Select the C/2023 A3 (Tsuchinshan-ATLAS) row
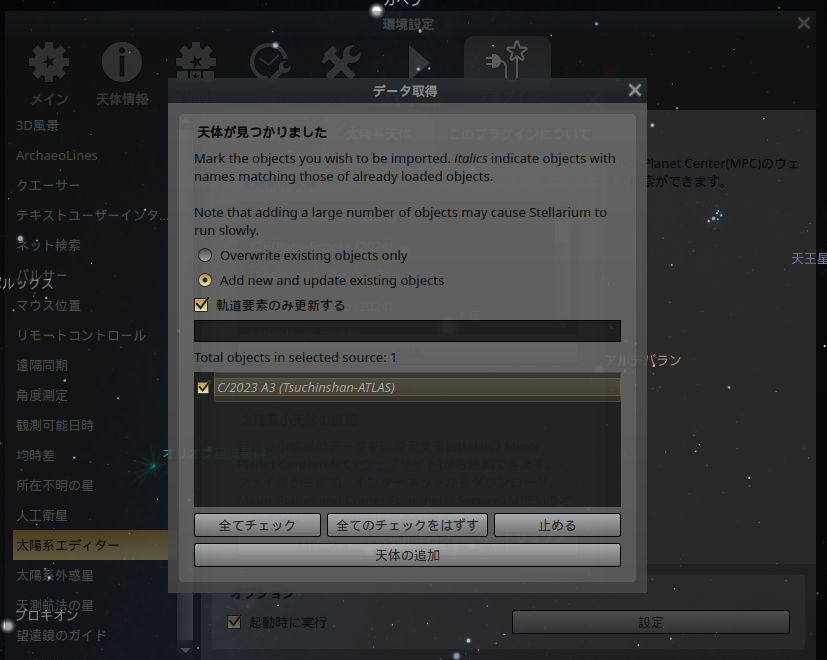This screenshot has width=827, height=660. 417,388
